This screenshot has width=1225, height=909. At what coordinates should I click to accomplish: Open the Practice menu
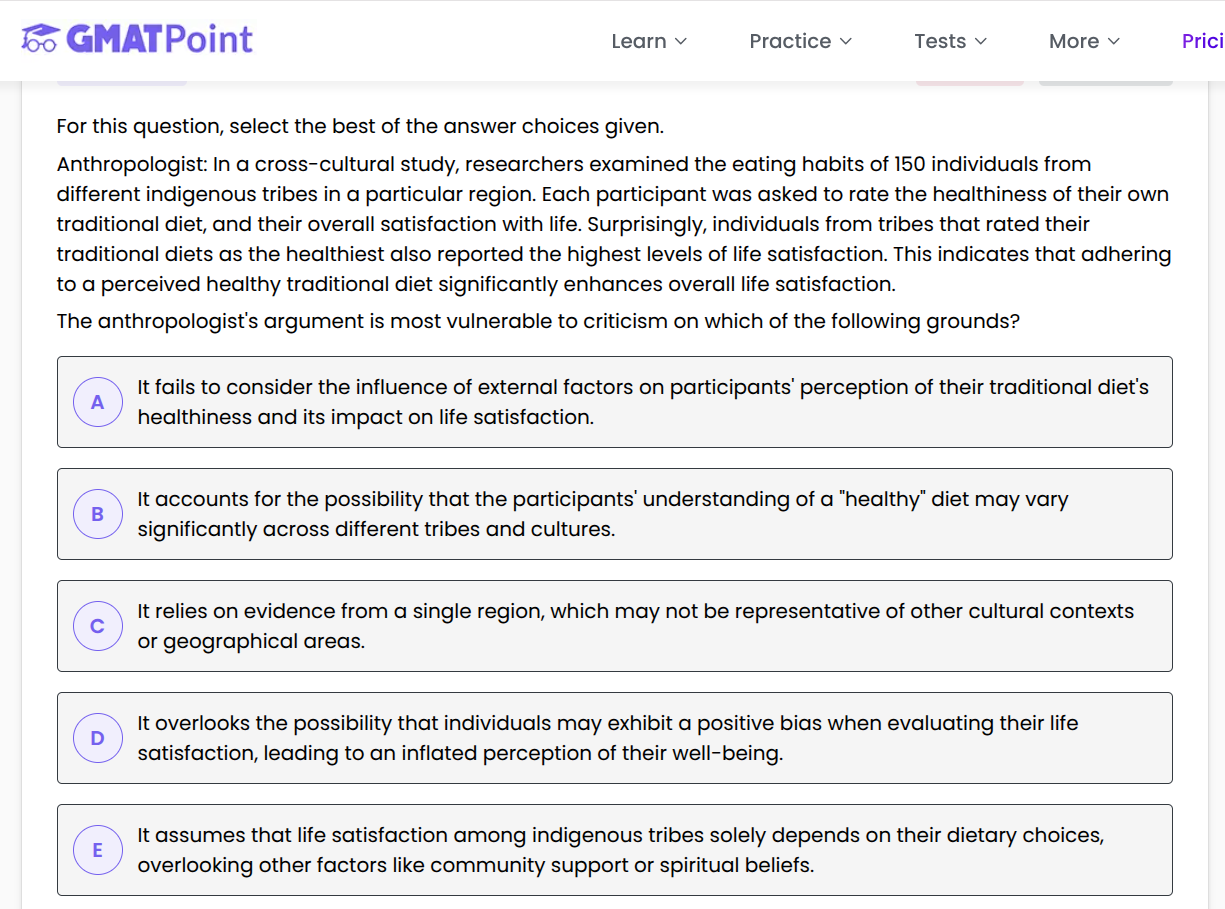point(790,41)
